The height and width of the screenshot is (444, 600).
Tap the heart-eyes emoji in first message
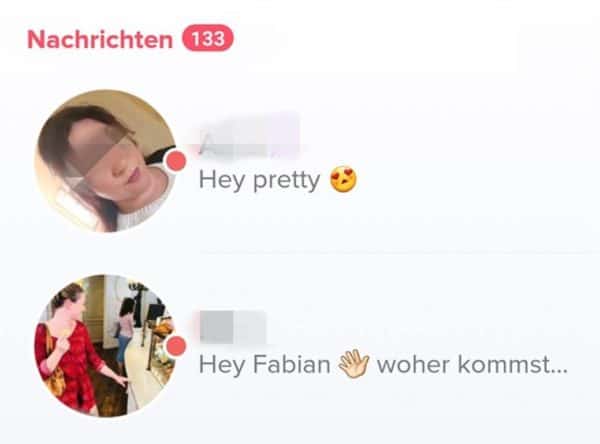(x=344, y=180)
